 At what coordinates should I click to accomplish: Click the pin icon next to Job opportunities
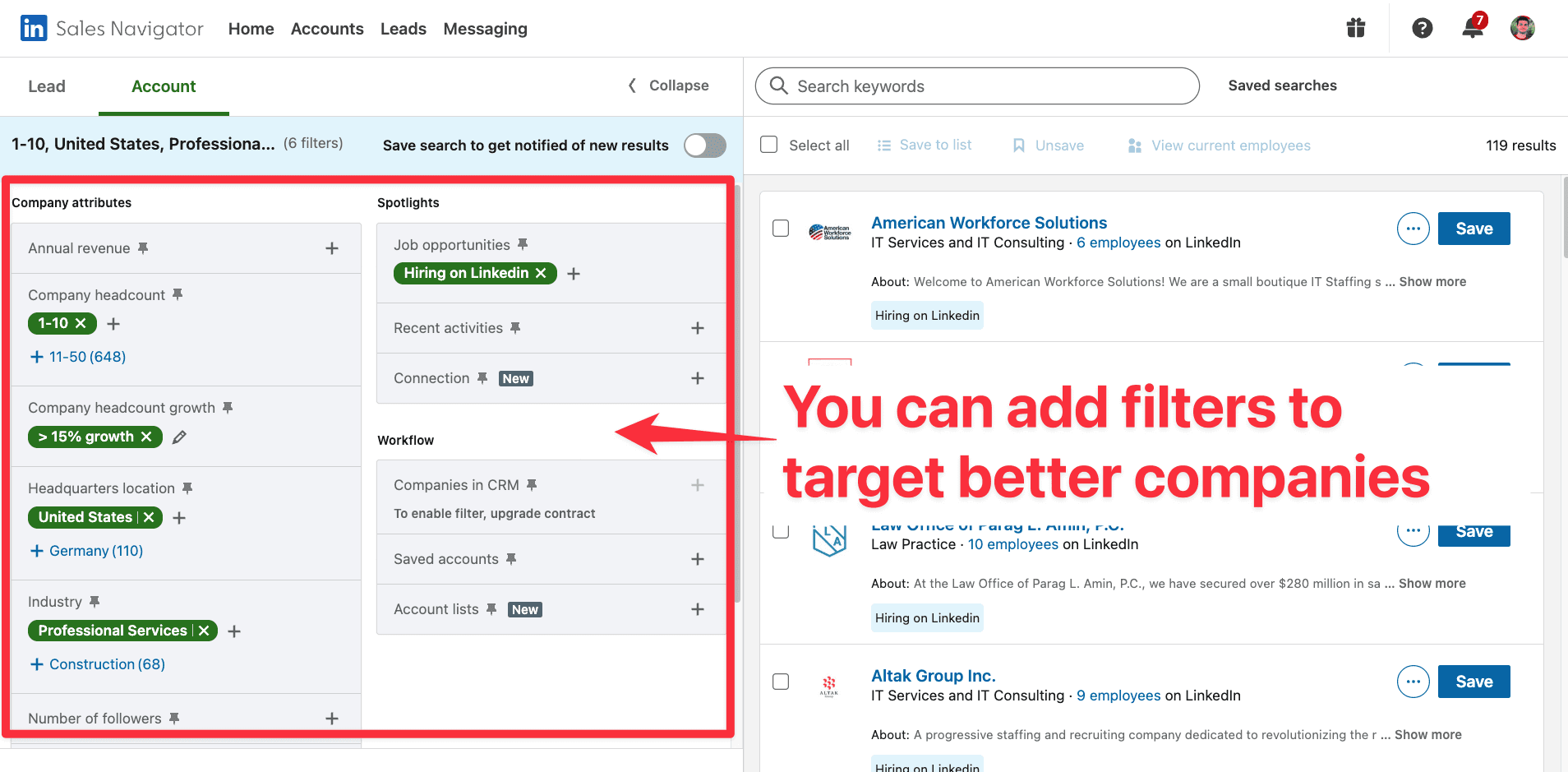[523, 244]
